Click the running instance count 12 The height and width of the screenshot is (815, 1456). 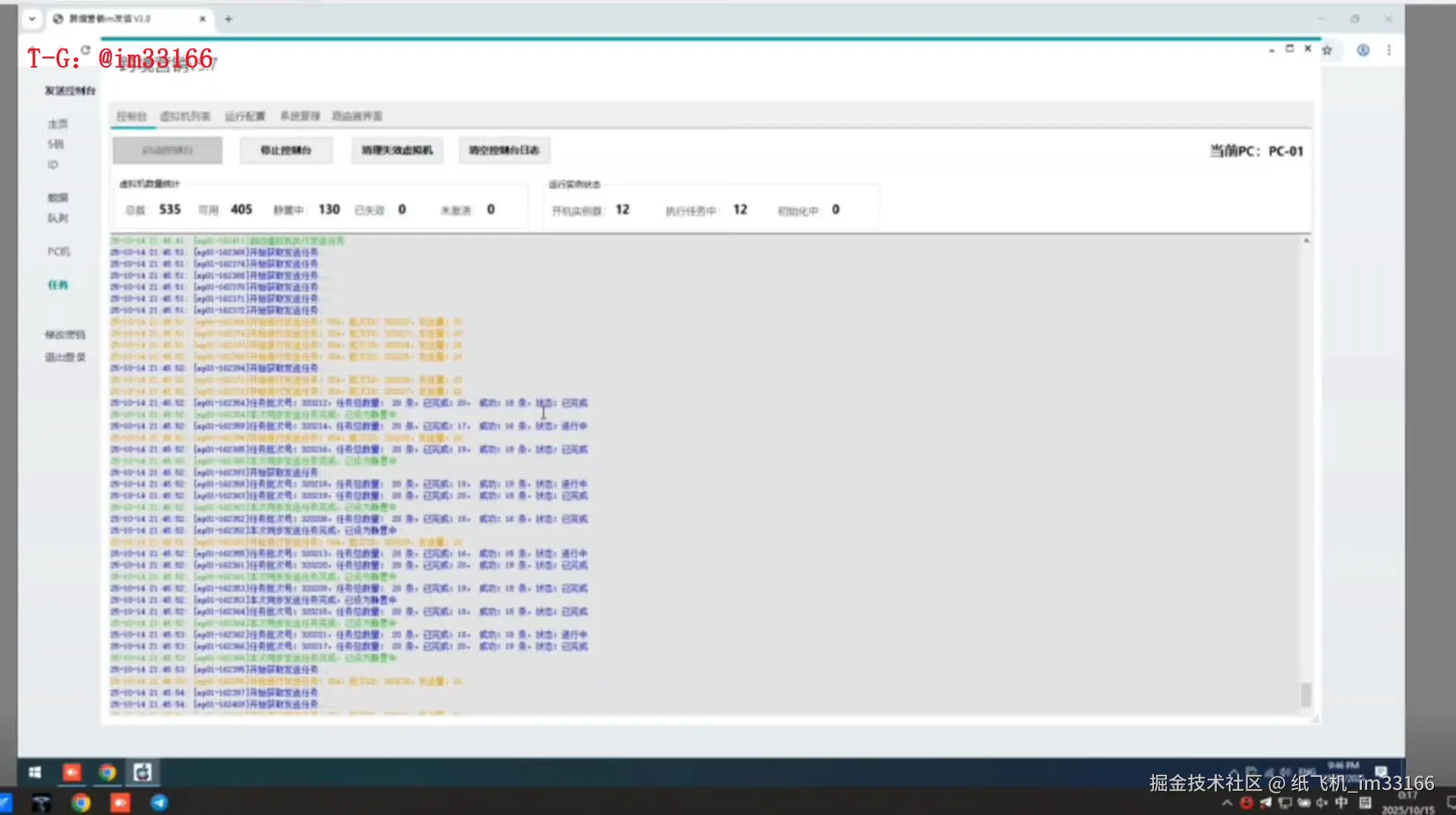point(622,209)
